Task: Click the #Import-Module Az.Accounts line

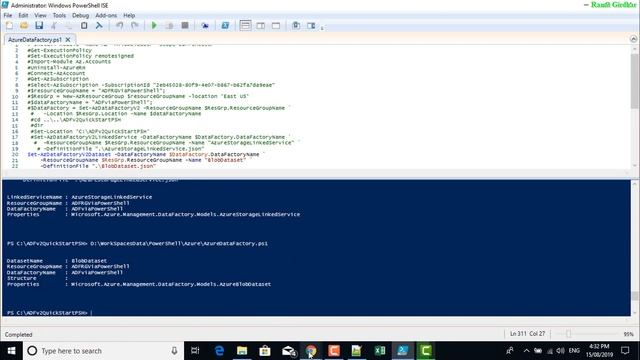Action: coord(69,62)
